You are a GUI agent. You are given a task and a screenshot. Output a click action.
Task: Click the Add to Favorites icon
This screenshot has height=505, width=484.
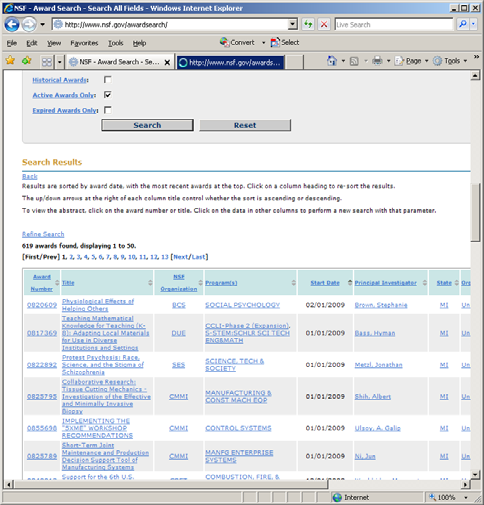click(27, 61)
